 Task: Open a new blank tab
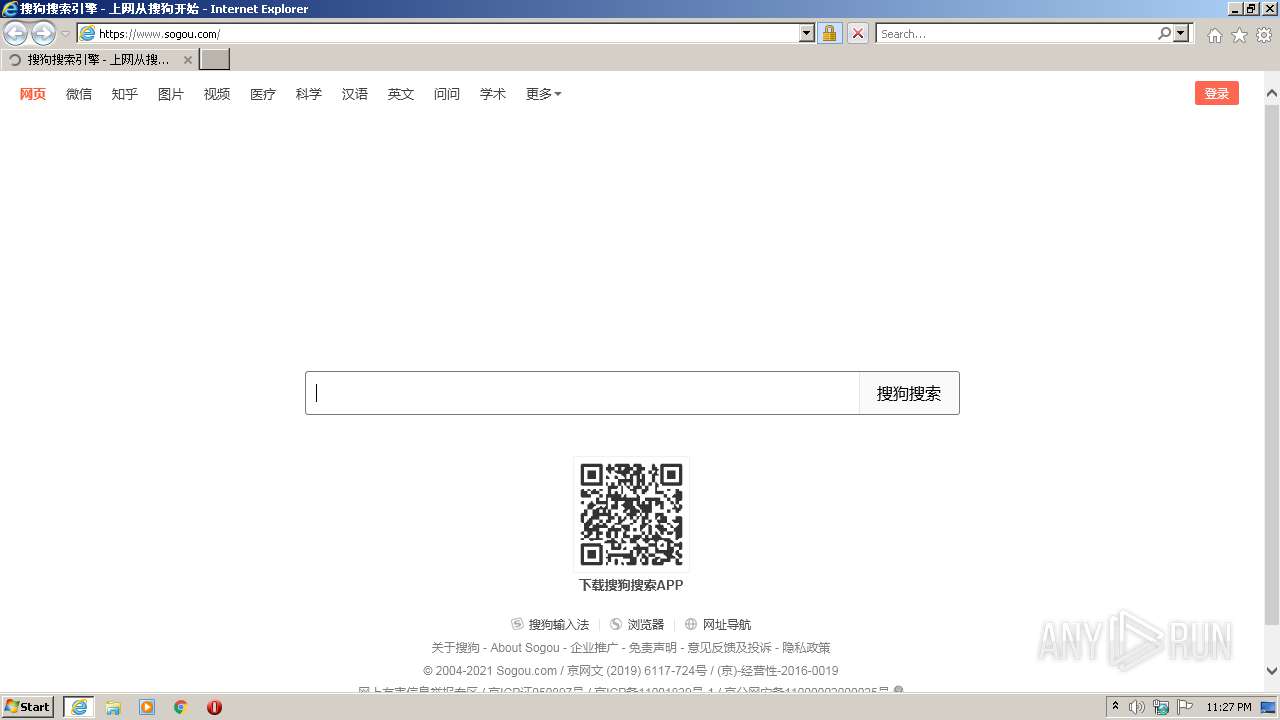click(214, 60)
